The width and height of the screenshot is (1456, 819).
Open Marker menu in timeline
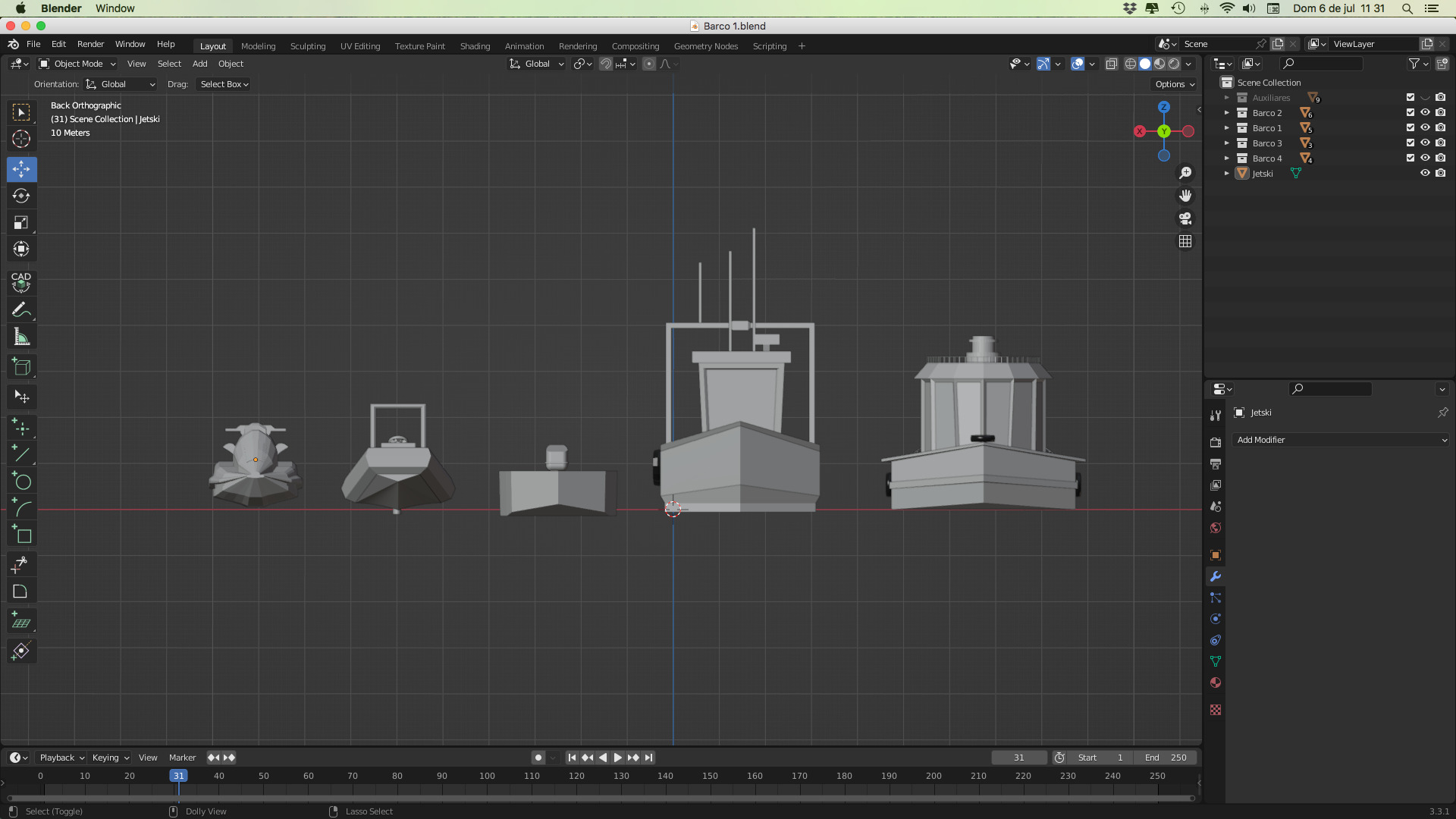click(182, 757)
